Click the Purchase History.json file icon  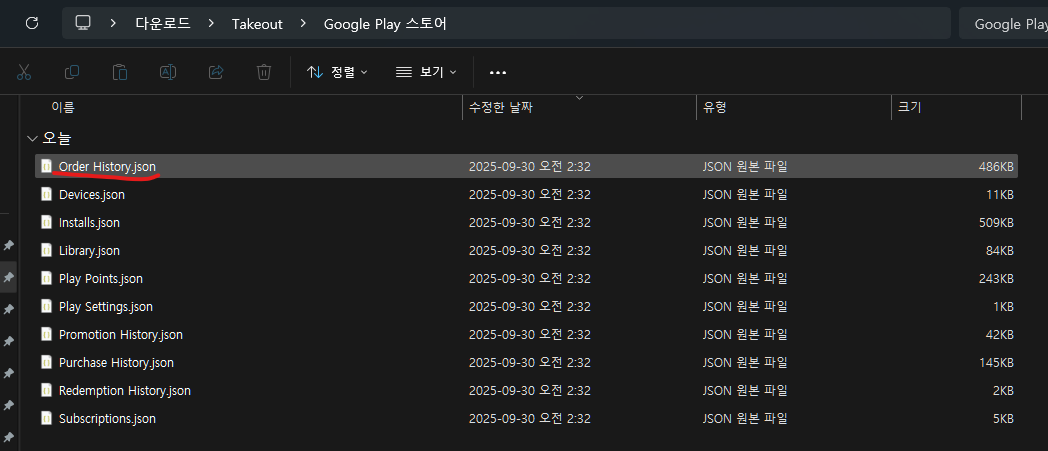pyautogui.click(x=46, y=362)
